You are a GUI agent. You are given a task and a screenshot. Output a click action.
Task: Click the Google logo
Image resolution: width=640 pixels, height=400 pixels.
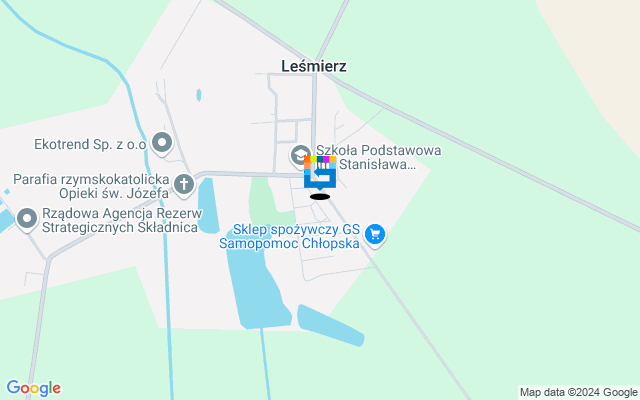(33, 388)
